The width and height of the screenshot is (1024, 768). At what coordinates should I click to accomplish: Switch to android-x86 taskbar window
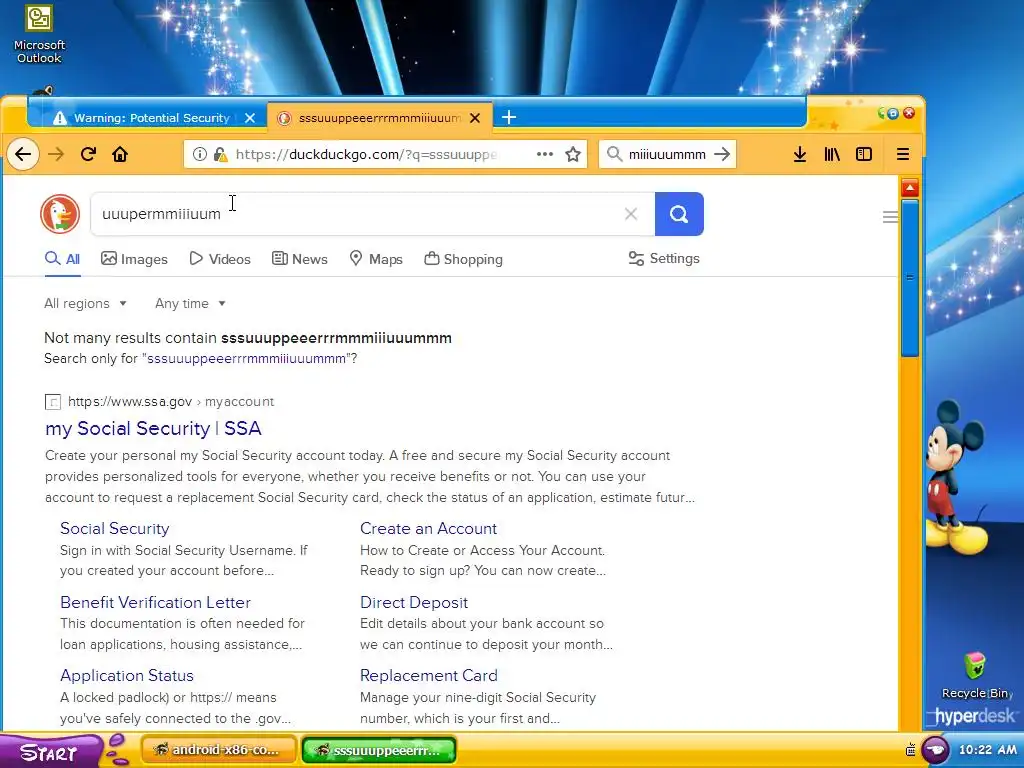tap(219, 750)
